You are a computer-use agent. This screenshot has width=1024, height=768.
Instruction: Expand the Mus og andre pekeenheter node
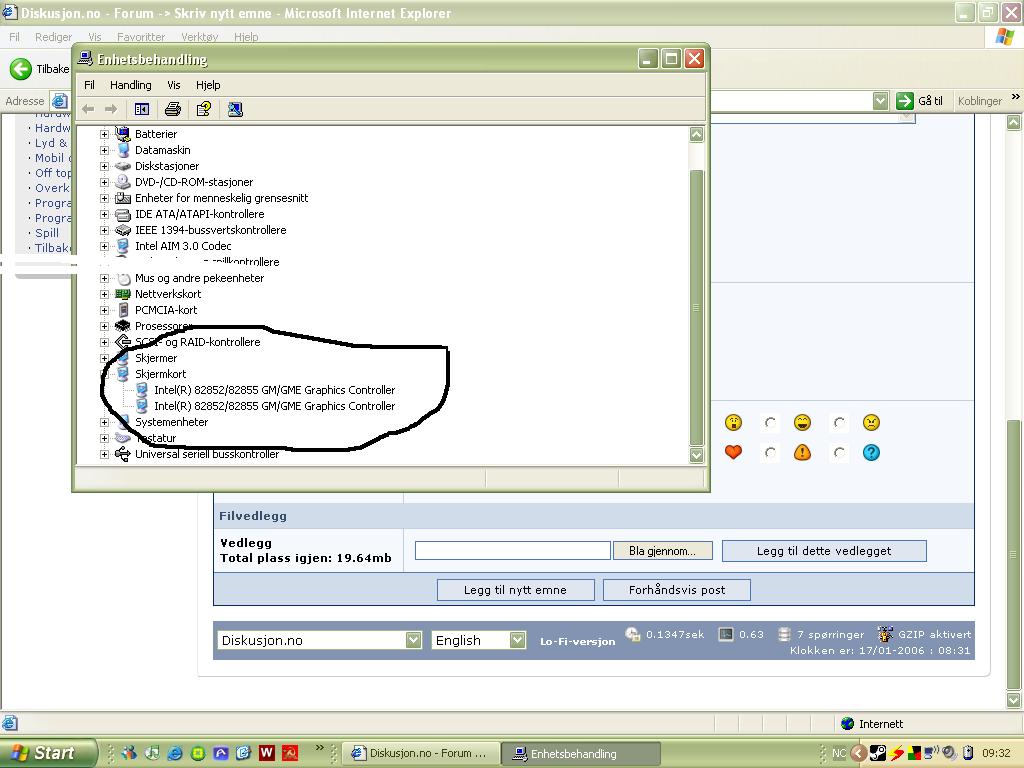[104, 278]
